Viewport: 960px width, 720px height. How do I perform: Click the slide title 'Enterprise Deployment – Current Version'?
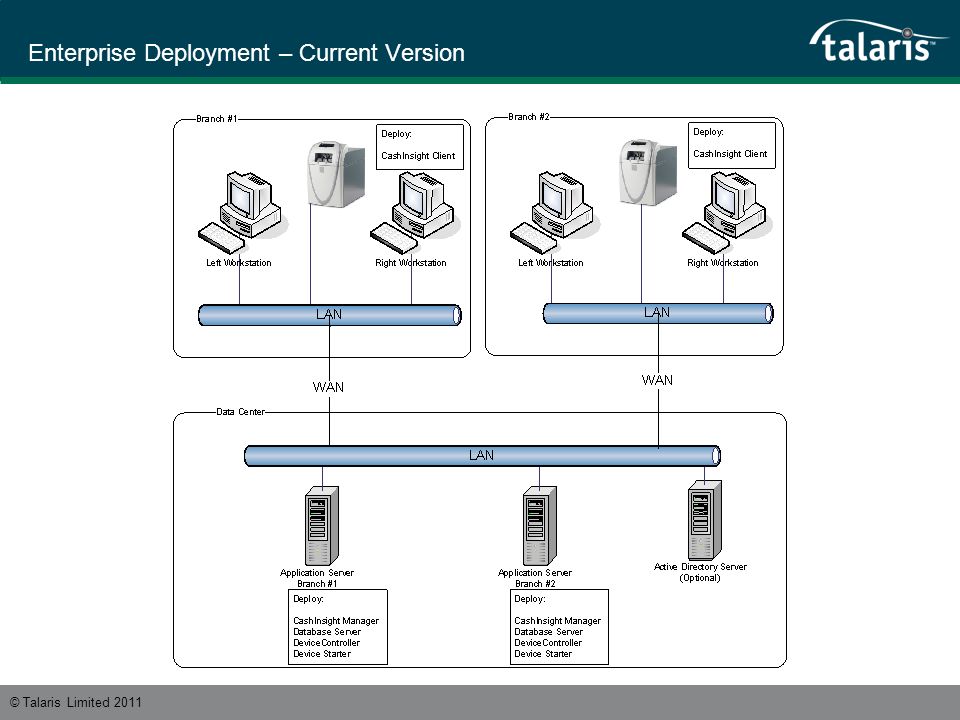246,53
